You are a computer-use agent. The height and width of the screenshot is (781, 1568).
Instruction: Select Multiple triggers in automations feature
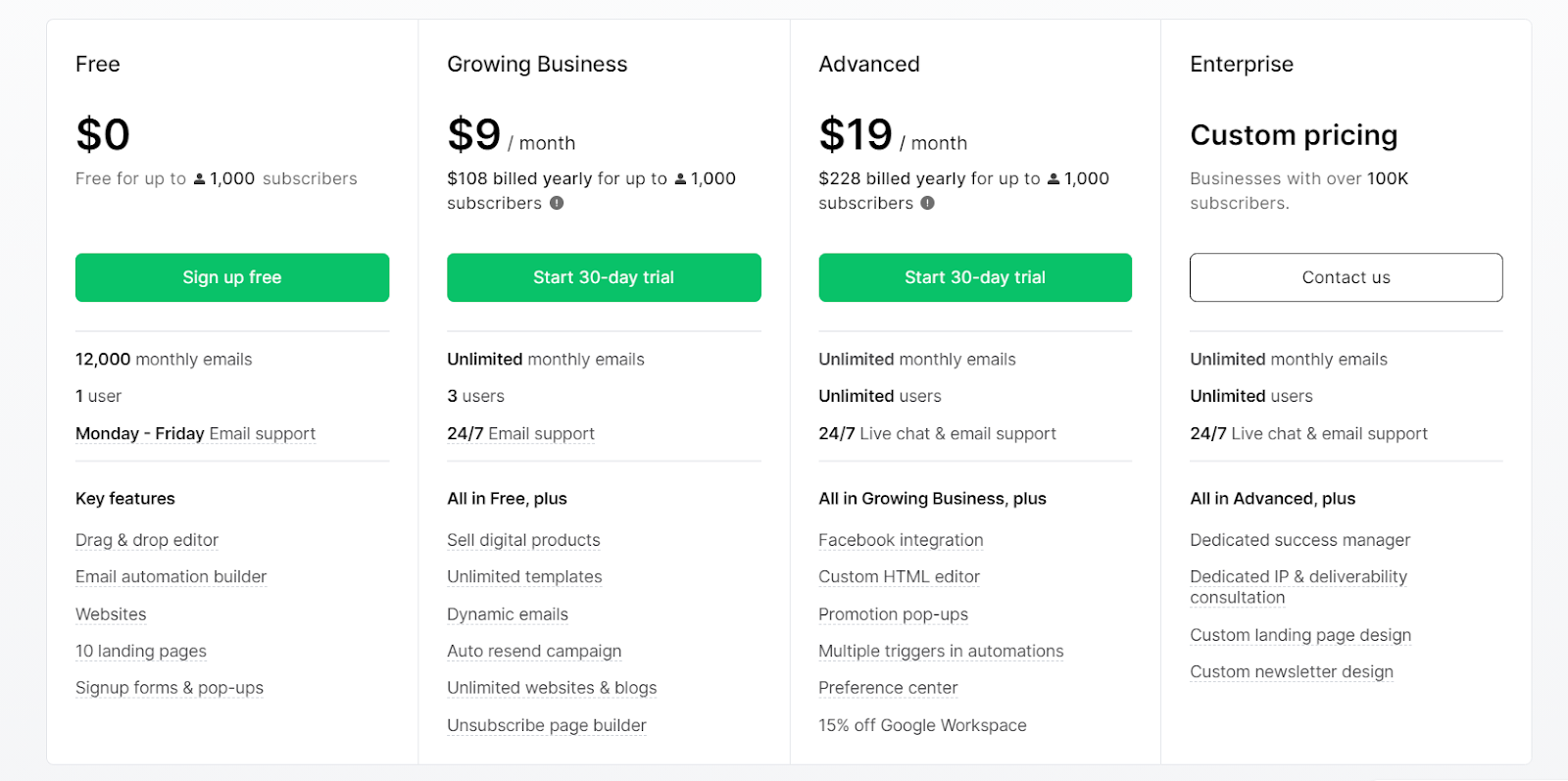(x=941, y=651)
